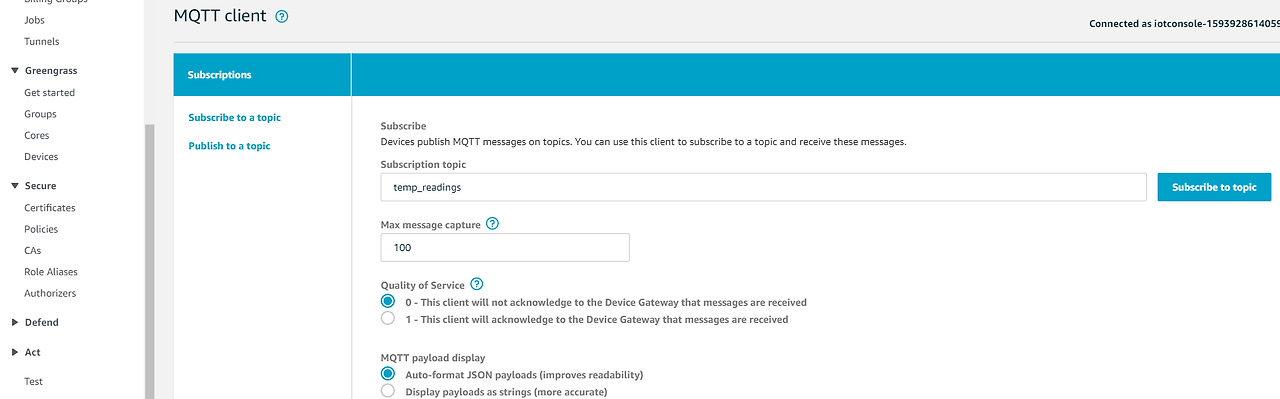Open help icon next to Max message capture
This screenshot has width=1280, height=399.
492,224
